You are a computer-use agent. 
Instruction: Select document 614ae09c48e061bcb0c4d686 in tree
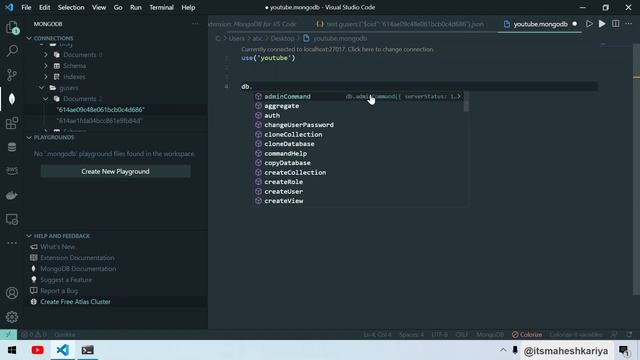pyautogui.click(x=100, y=110)
